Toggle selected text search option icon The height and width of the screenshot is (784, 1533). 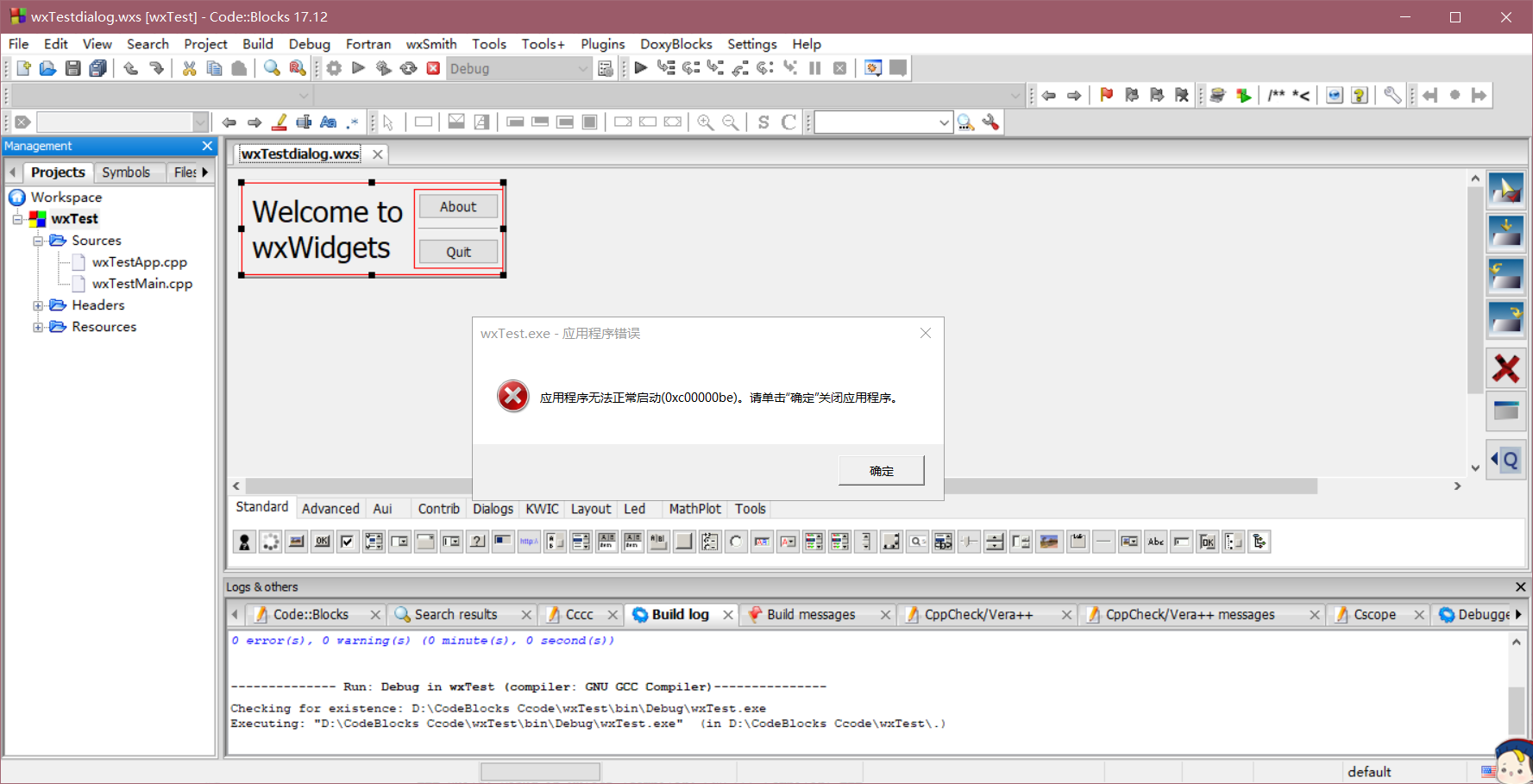click(304, 122)
